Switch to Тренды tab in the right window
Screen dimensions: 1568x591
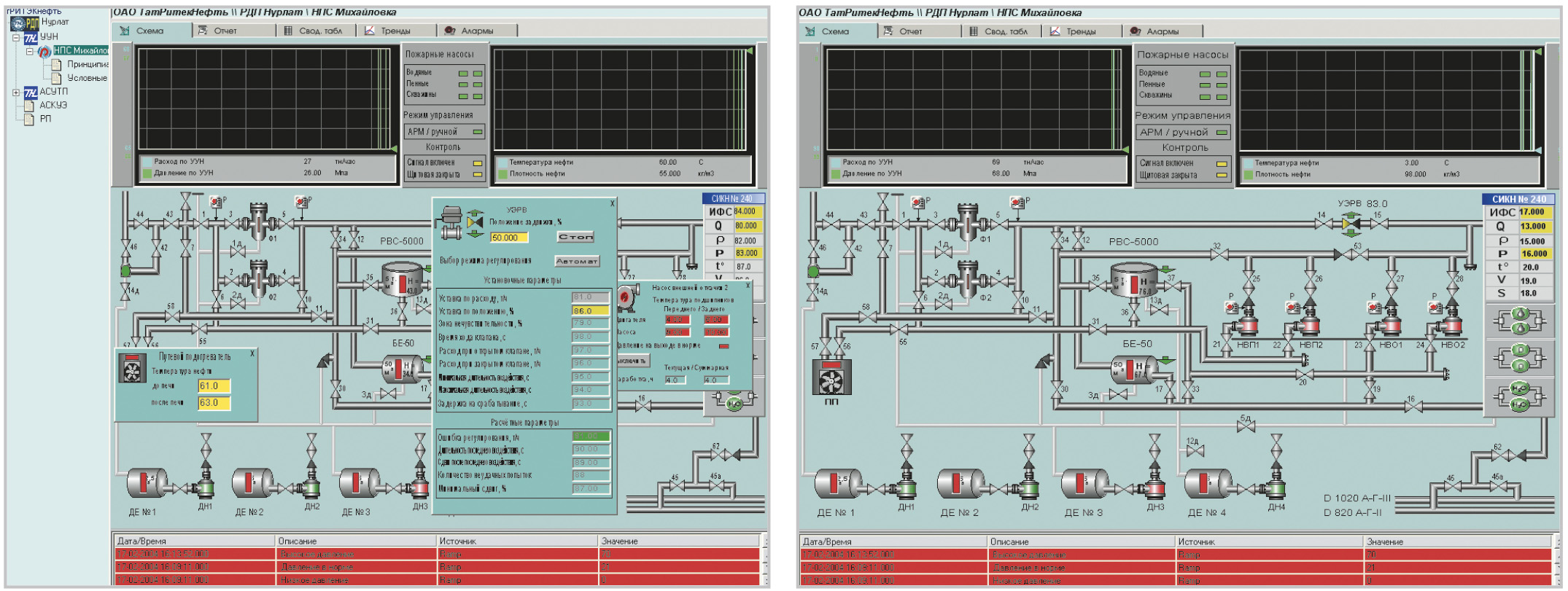pos(1082,31)
